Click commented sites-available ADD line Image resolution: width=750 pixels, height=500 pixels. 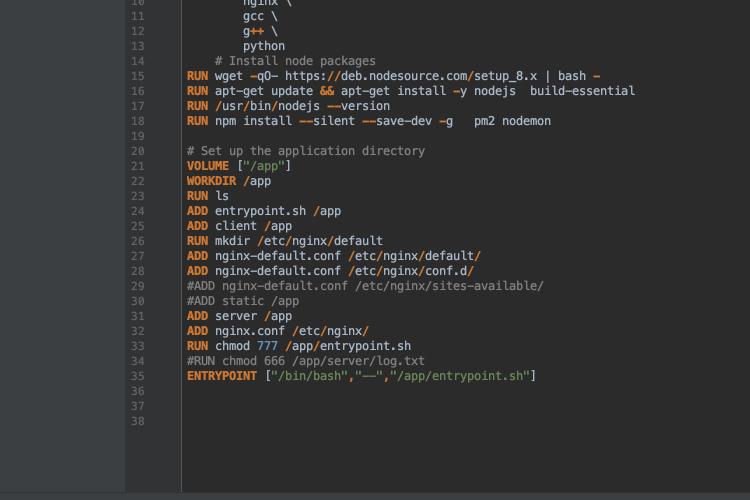(x=365, y=286)
